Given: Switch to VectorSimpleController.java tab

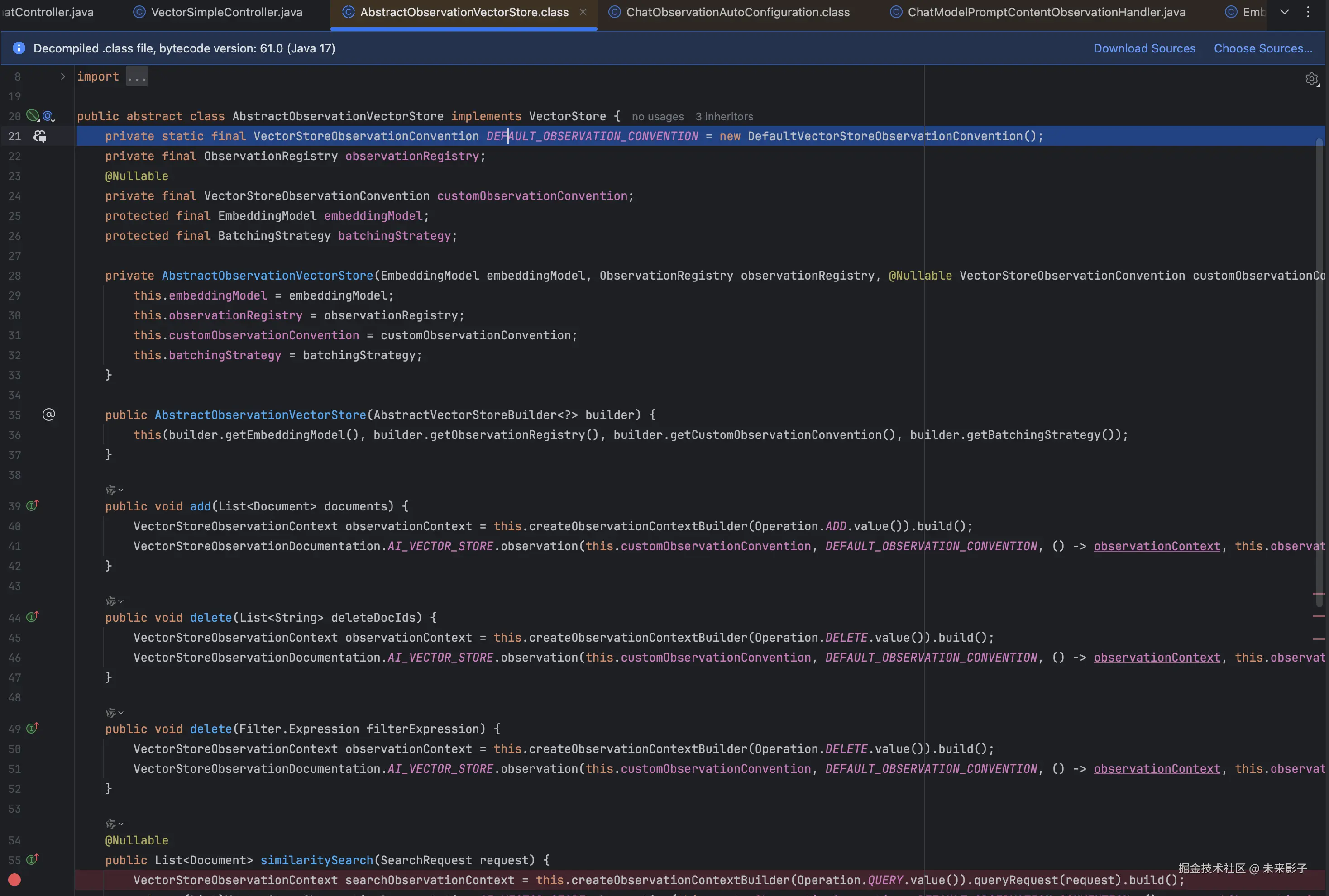Looking at the screenshot, I should (226, 12).
